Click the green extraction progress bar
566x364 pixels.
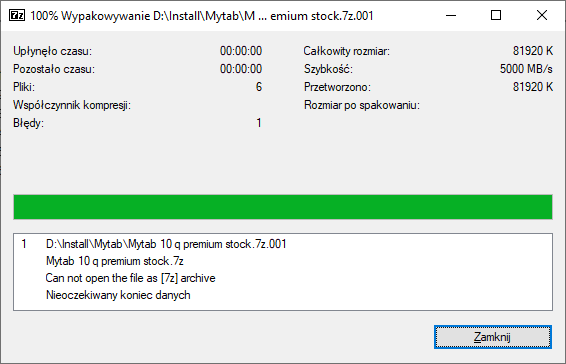pyautogui.click(x=283, y=207)
